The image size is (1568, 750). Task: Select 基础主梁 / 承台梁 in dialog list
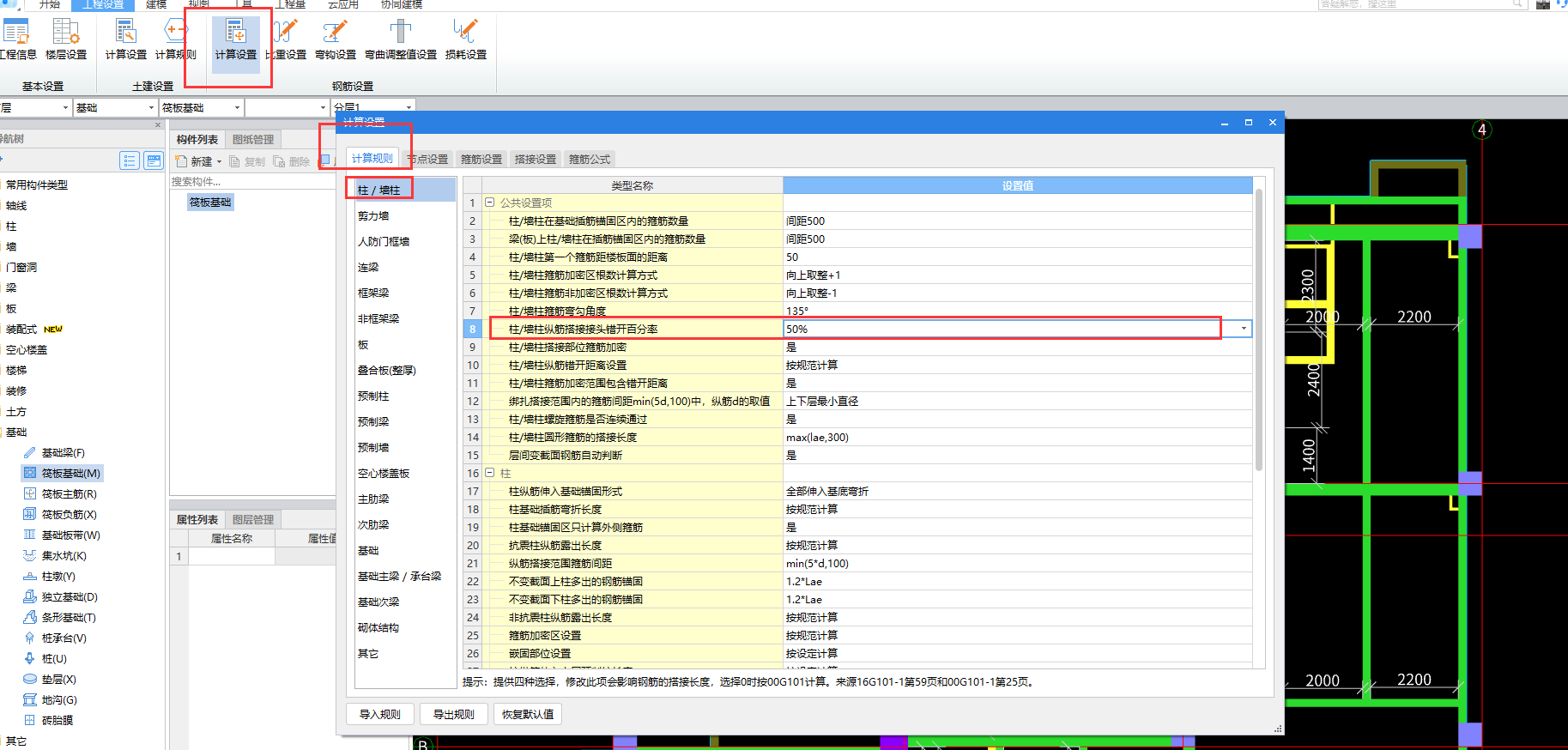pos(400,576)
